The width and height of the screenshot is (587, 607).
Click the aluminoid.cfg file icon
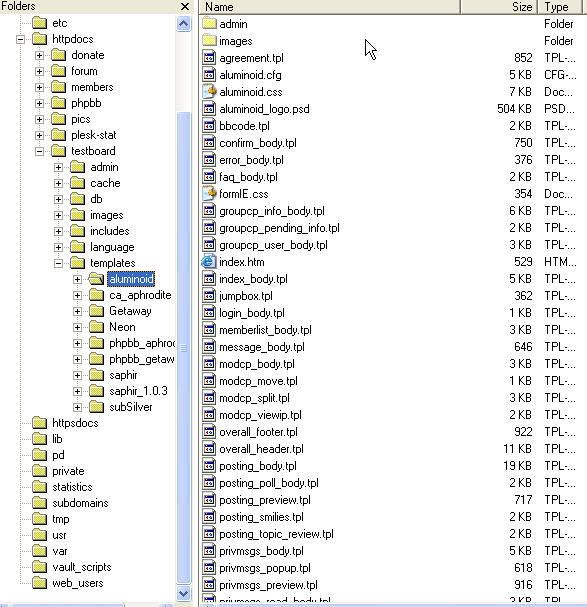click(x=209, y=75)
